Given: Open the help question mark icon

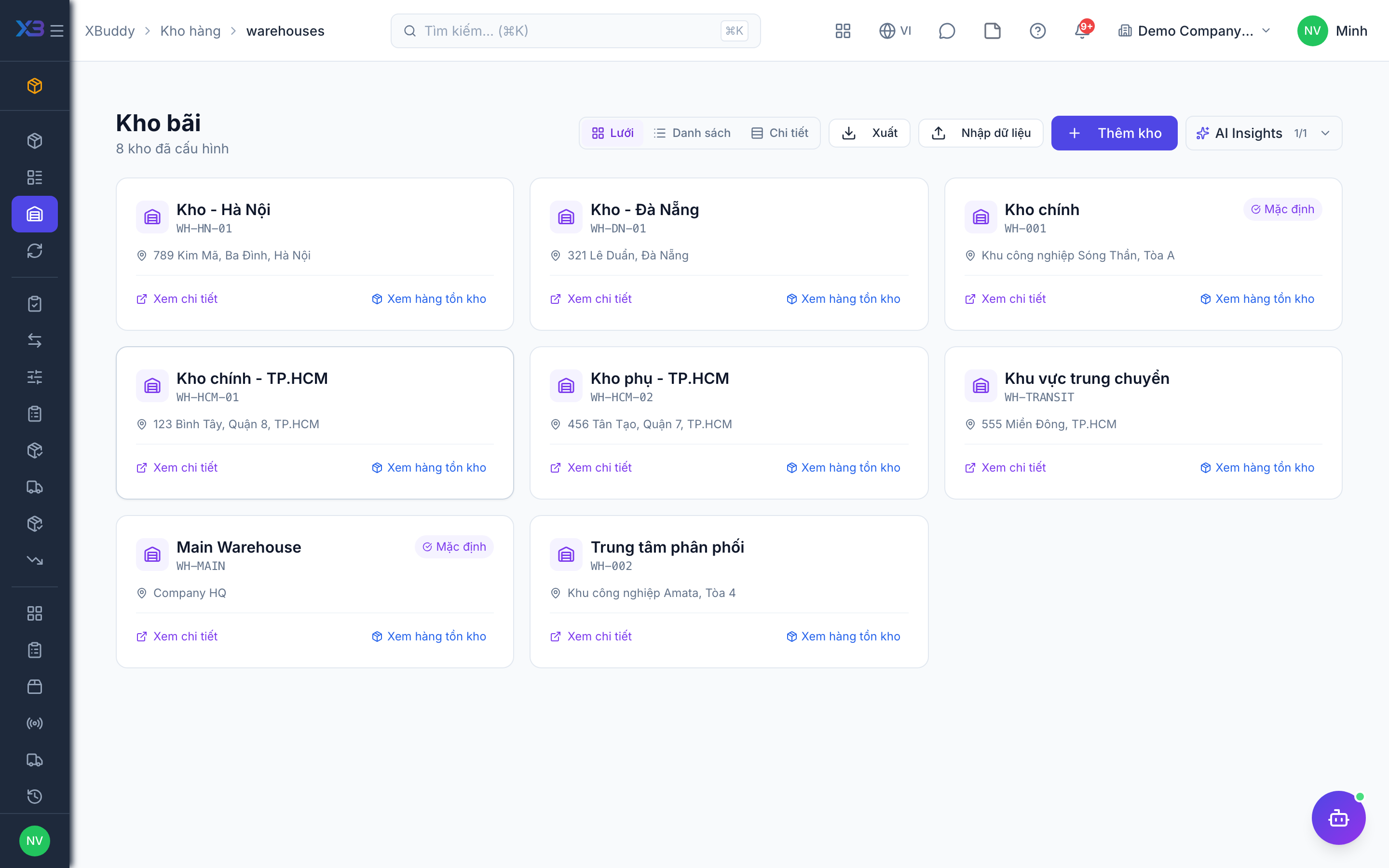Looking at the screenshot, I should click(1037, 30).
